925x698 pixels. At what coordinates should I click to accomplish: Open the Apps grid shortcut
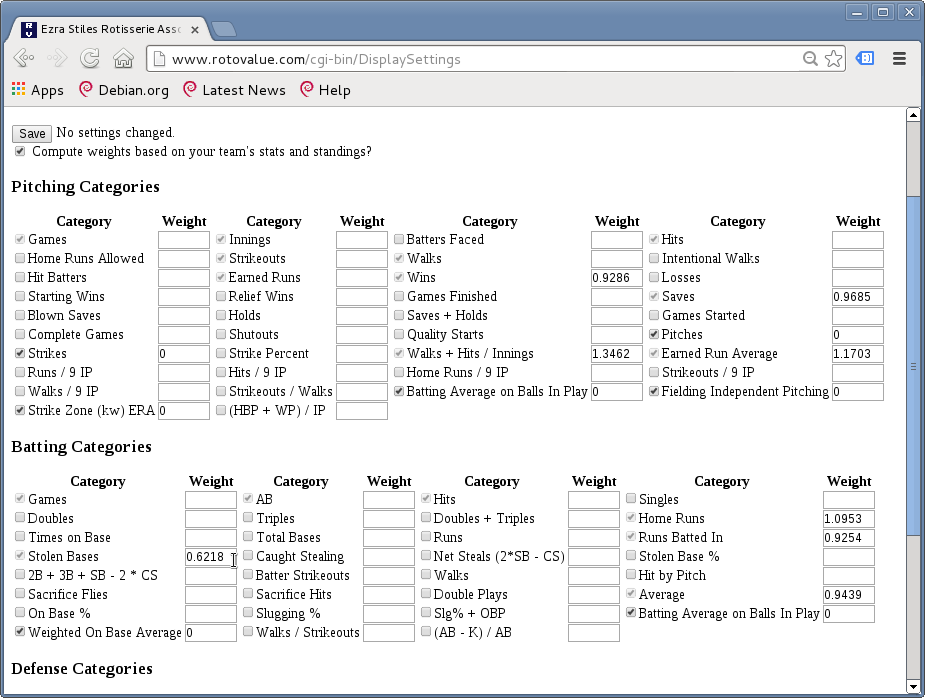37,90
